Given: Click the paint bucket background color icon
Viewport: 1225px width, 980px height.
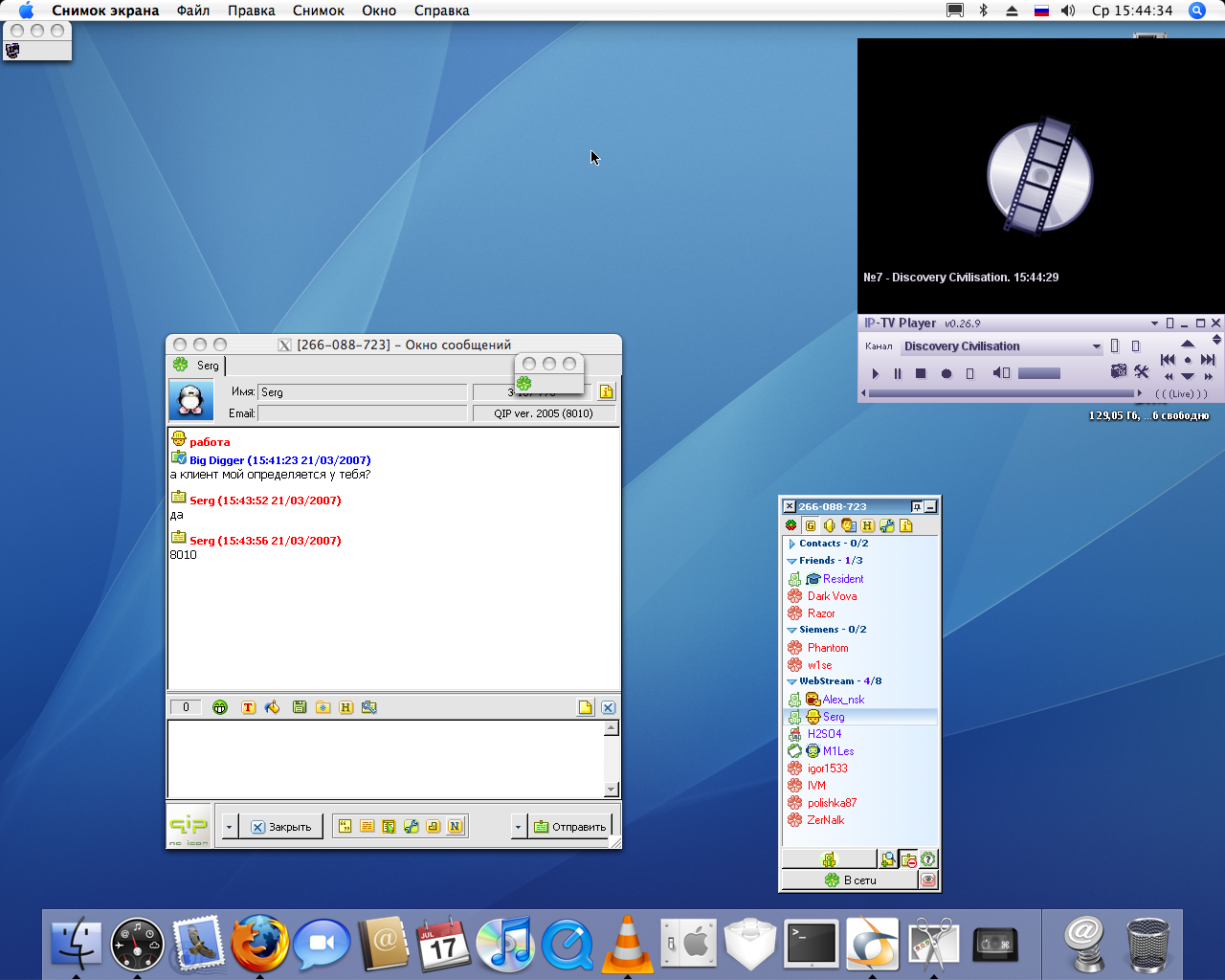Looking at the screenshot, I should (273, 707).
